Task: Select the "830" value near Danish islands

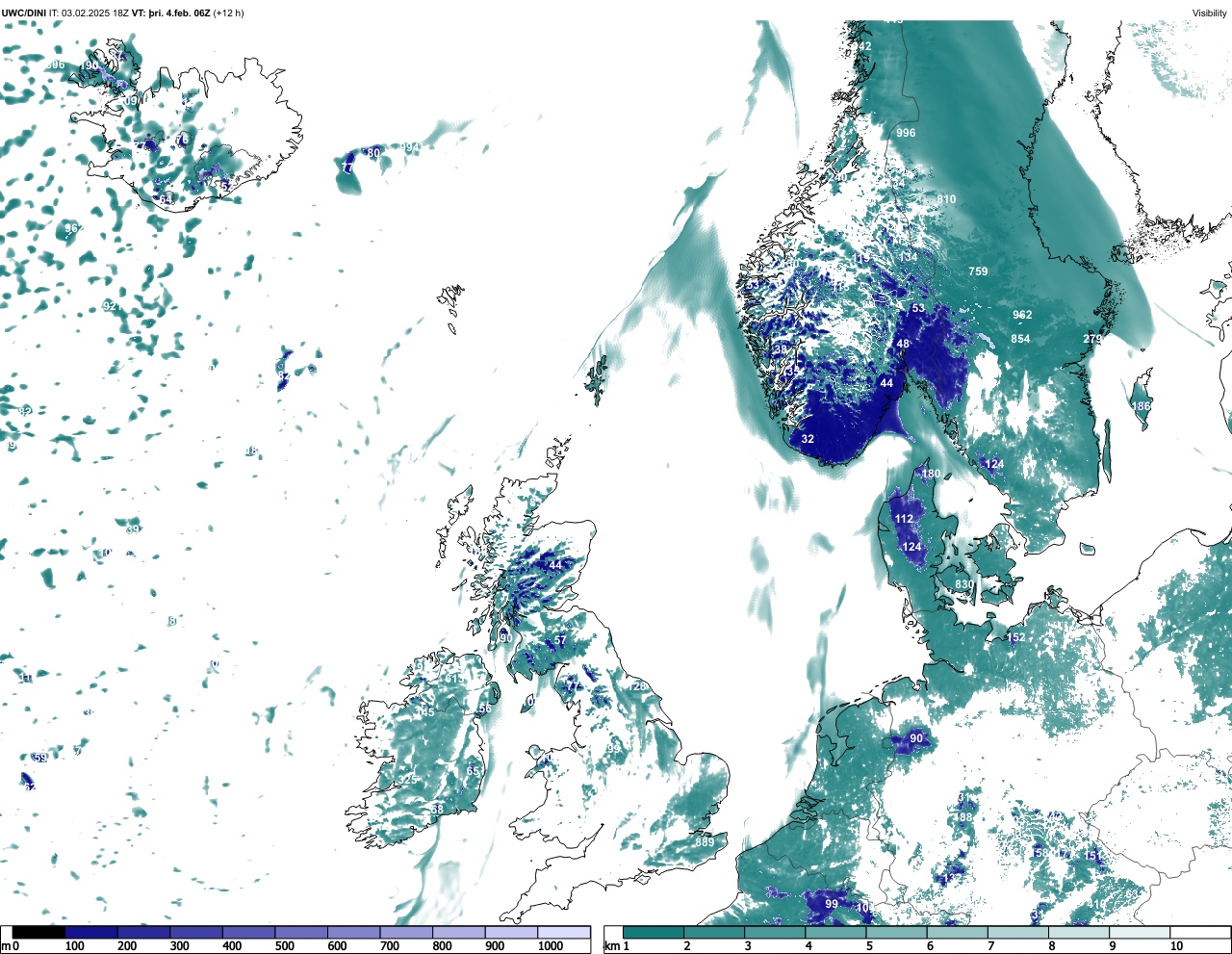Action: pyautogui.click(x=964, y=585)
